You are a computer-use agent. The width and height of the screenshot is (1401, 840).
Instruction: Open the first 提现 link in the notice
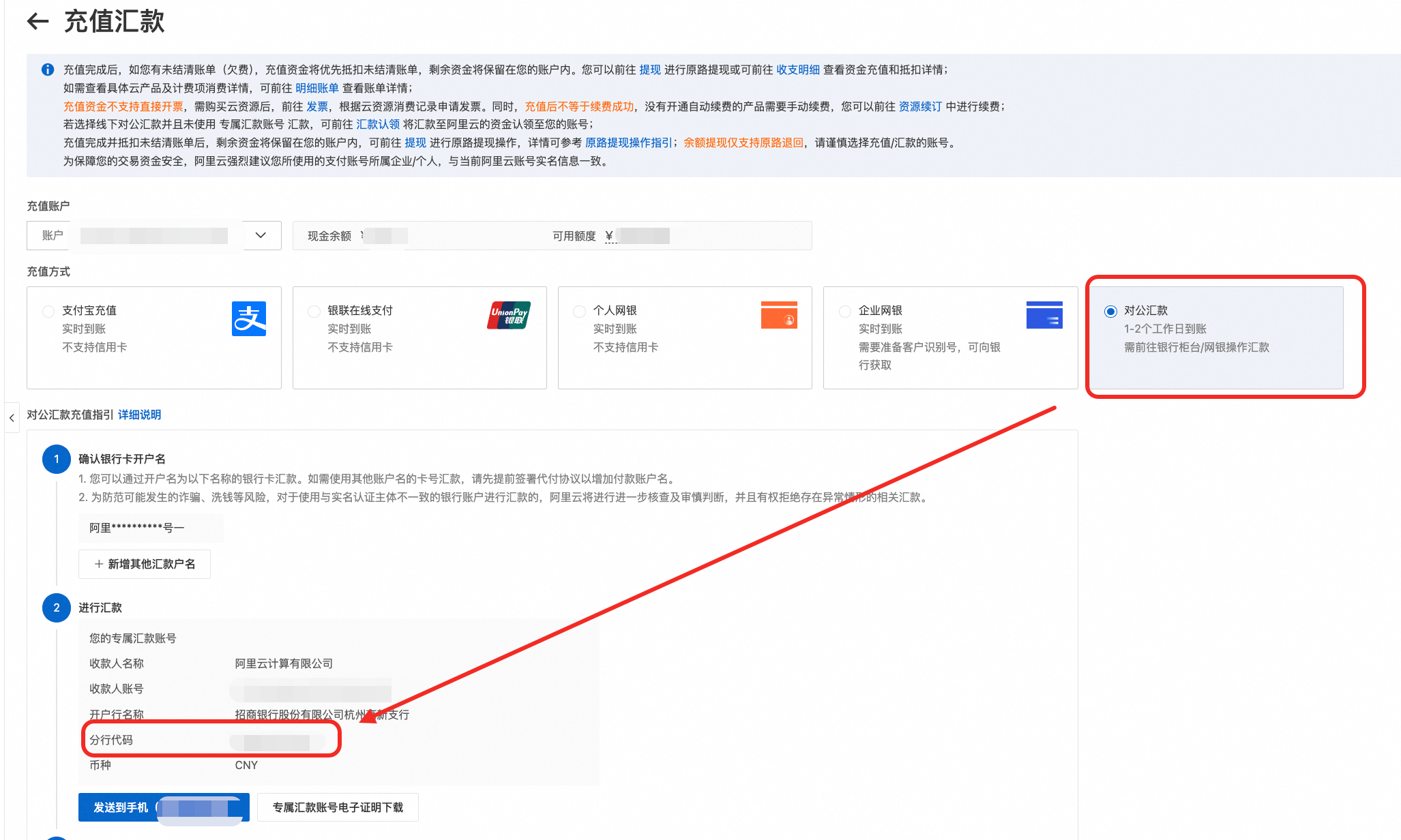650,70
